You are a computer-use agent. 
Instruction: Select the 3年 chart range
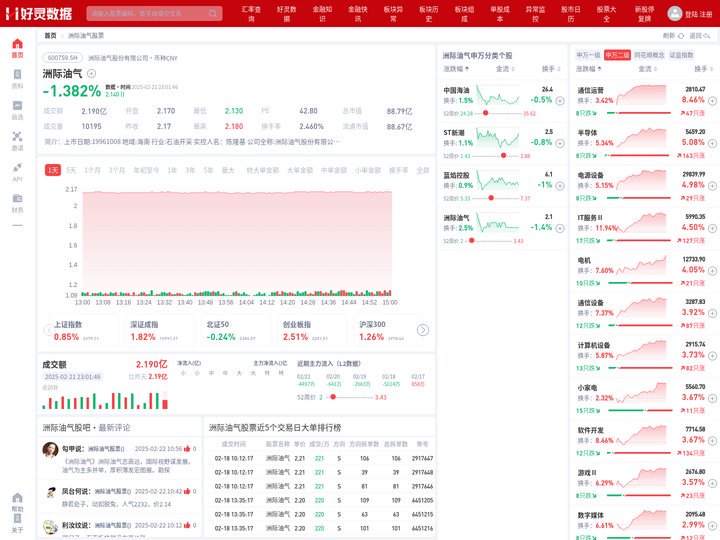190,170
